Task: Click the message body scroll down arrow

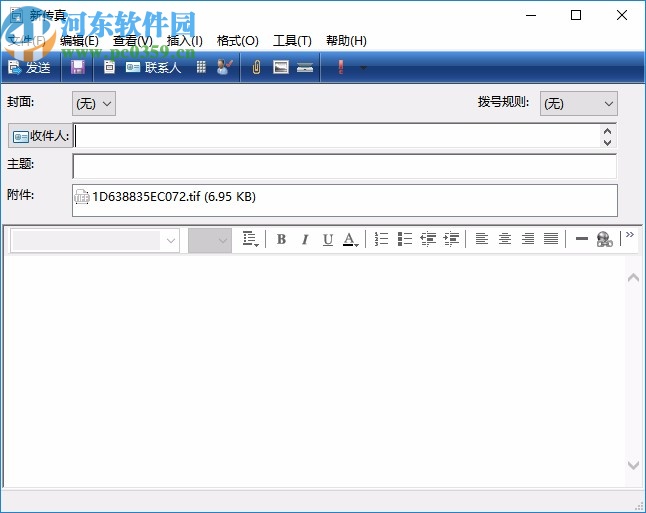Action: click(x=633, y=465)
